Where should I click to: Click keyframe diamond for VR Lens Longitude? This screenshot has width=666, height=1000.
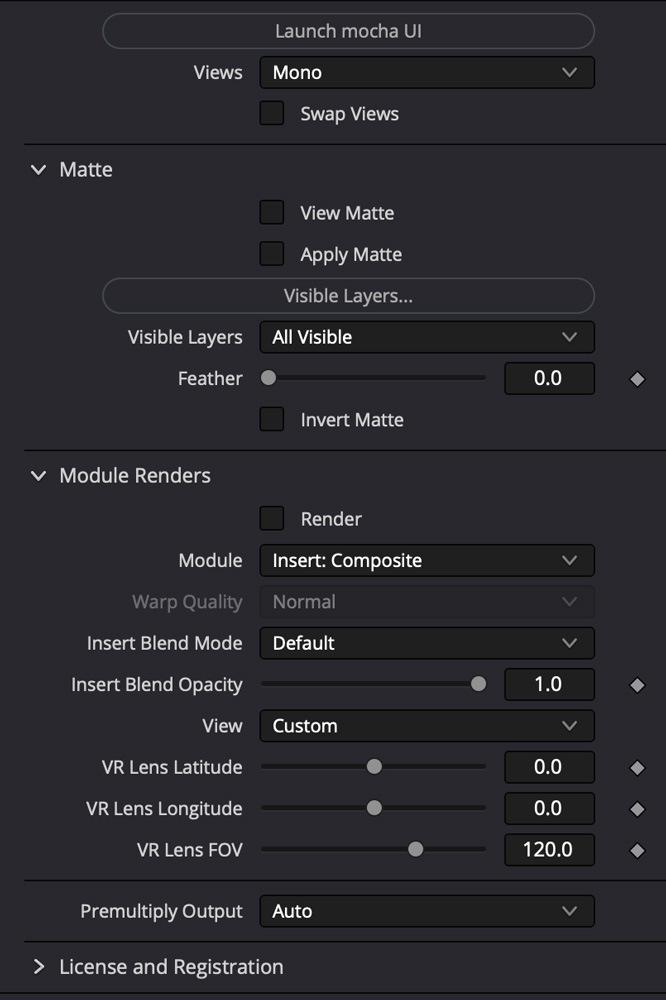tap(637, 809)
